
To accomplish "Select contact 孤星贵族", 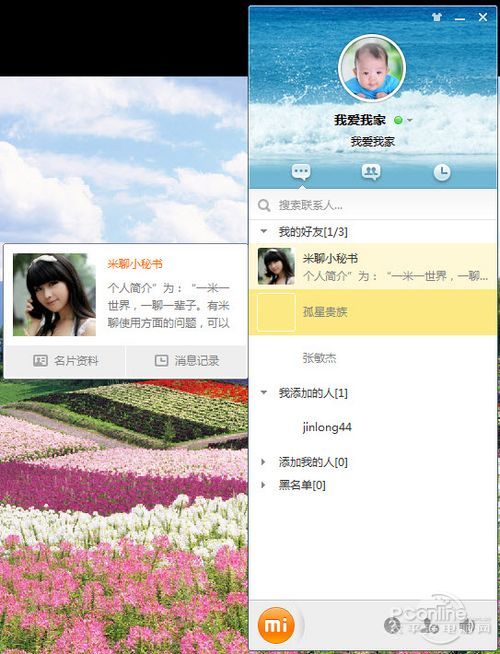I will tap(372, 312).
